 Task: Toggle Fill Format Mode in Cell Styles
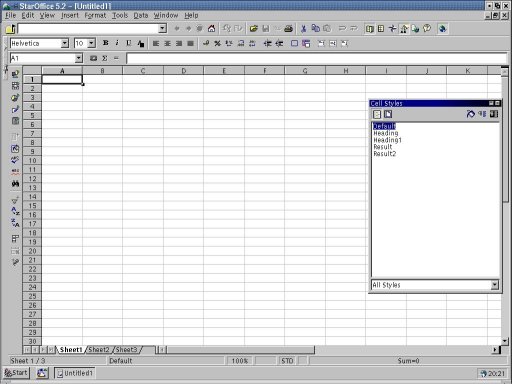pos(470,114)
